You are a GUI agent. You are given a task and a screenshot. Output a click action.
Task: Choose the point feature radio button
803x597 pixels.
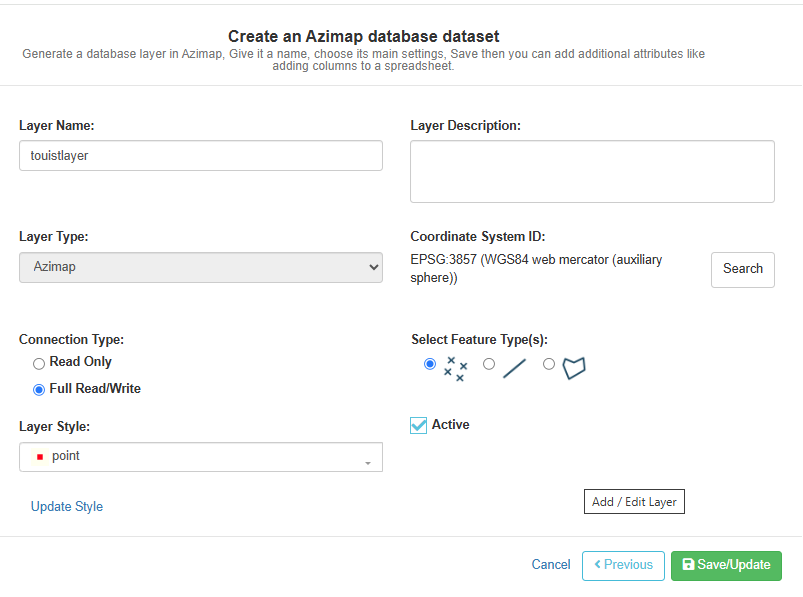[x=430, y=364]
